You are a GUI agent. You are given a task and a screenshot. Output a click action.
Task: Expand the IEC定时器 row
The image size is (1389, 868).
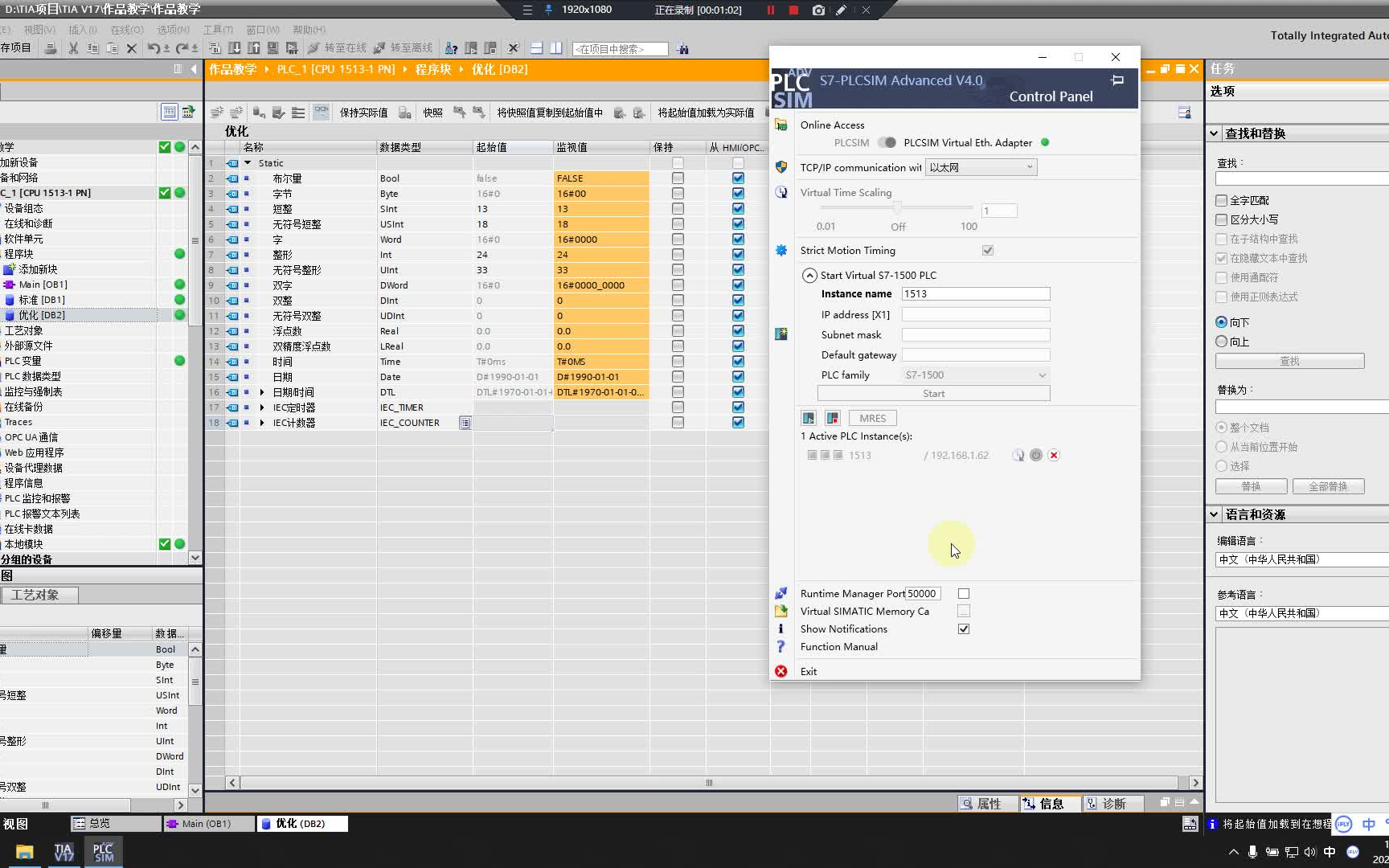click(x=262, y=407)
